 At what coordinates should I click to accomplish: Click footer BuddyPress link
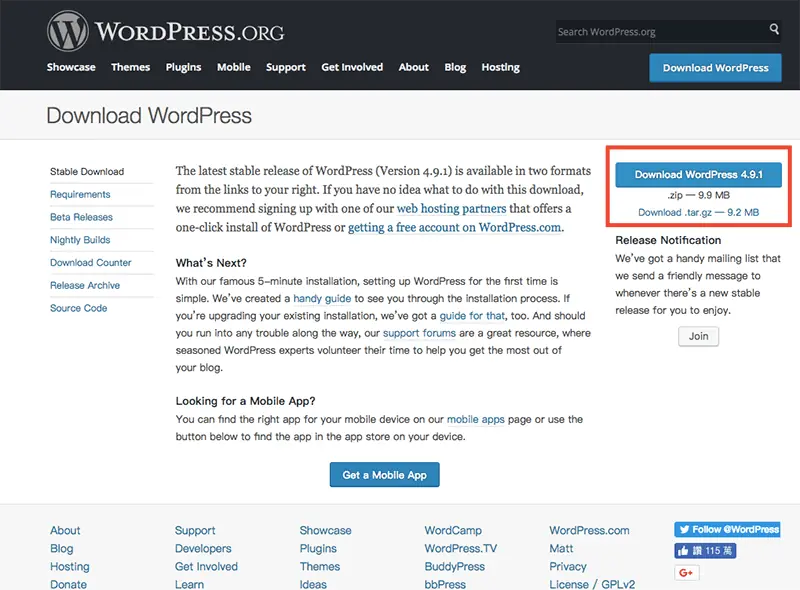pyautogui.click(x=455, y=567)
